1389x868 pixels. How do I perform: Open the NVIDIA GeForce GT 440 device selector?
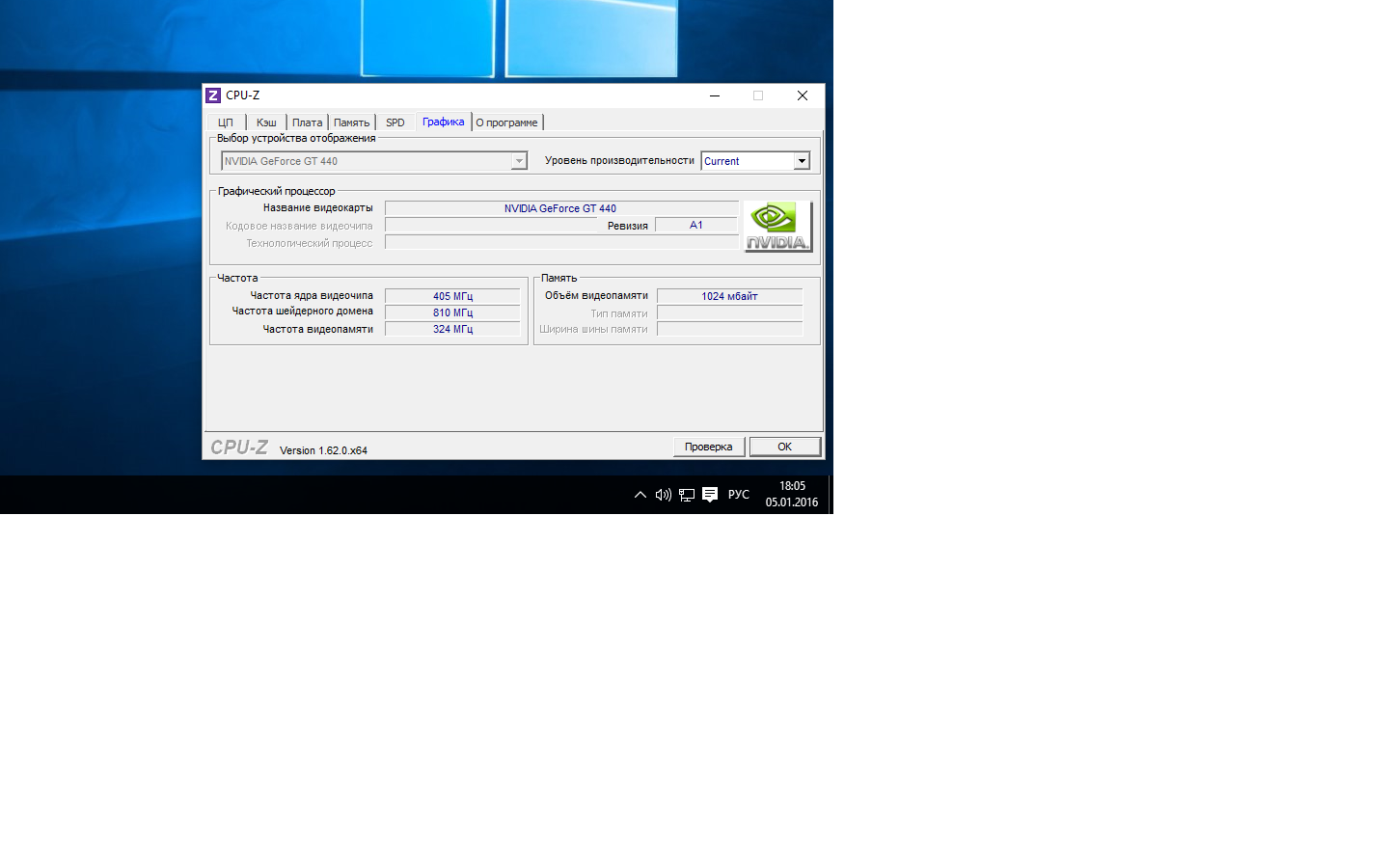coord(374,161)
